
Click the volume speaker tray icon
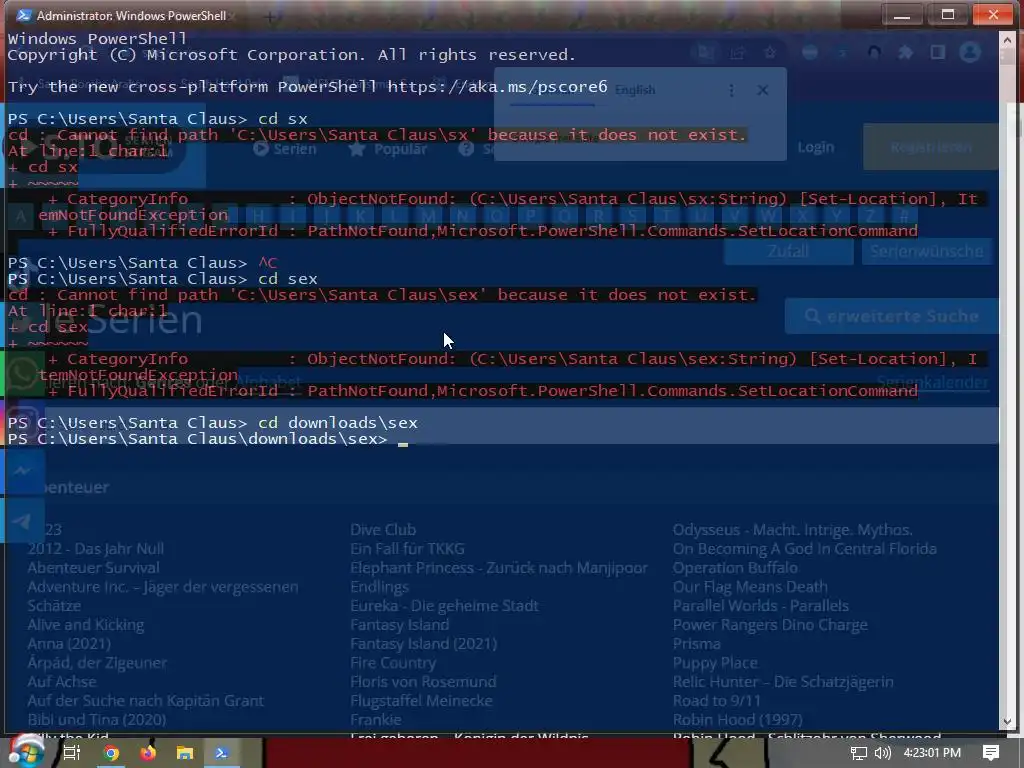click(882, 753)
